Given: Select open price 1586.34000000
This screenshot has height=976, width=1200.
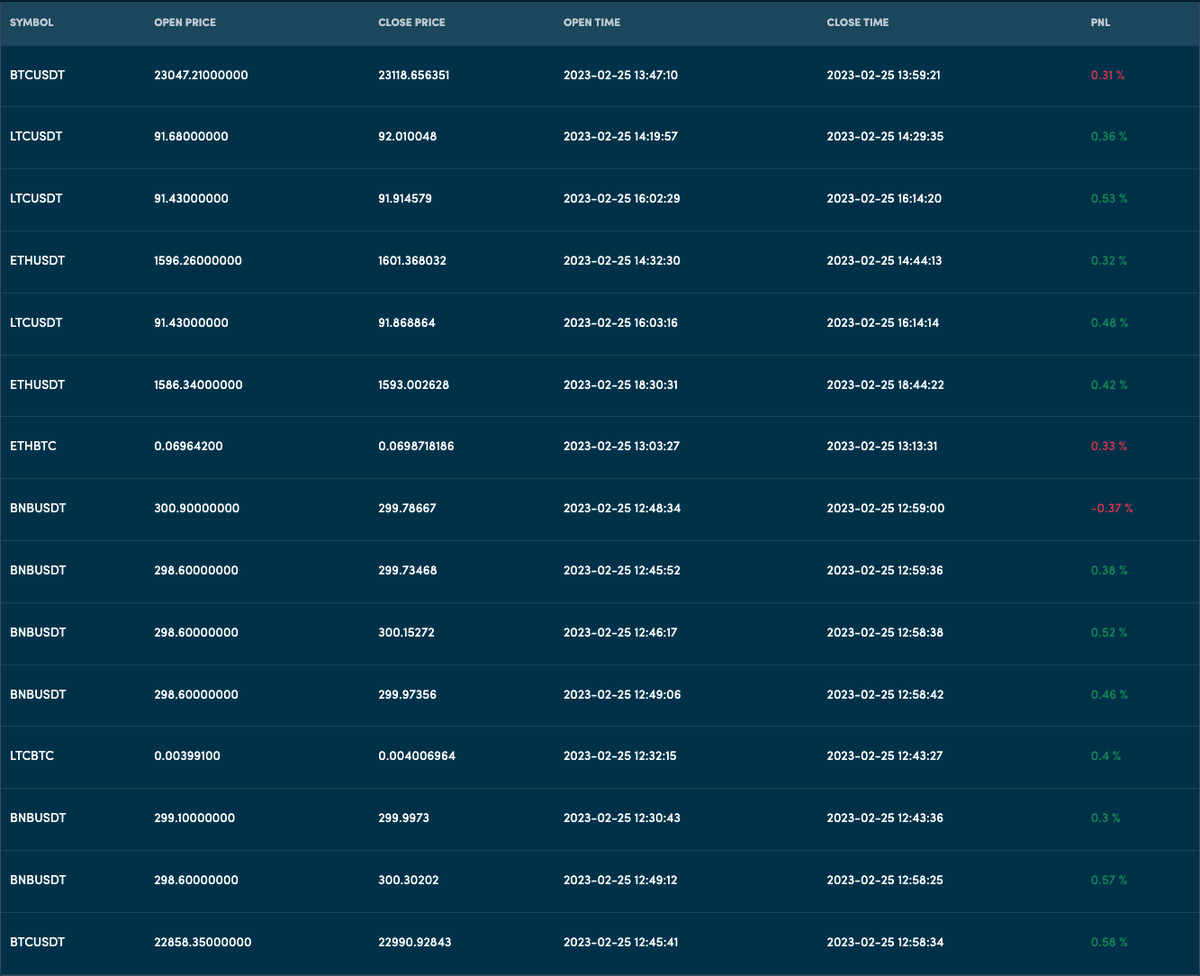Looking at the screenshot, I should pos(198,385).
